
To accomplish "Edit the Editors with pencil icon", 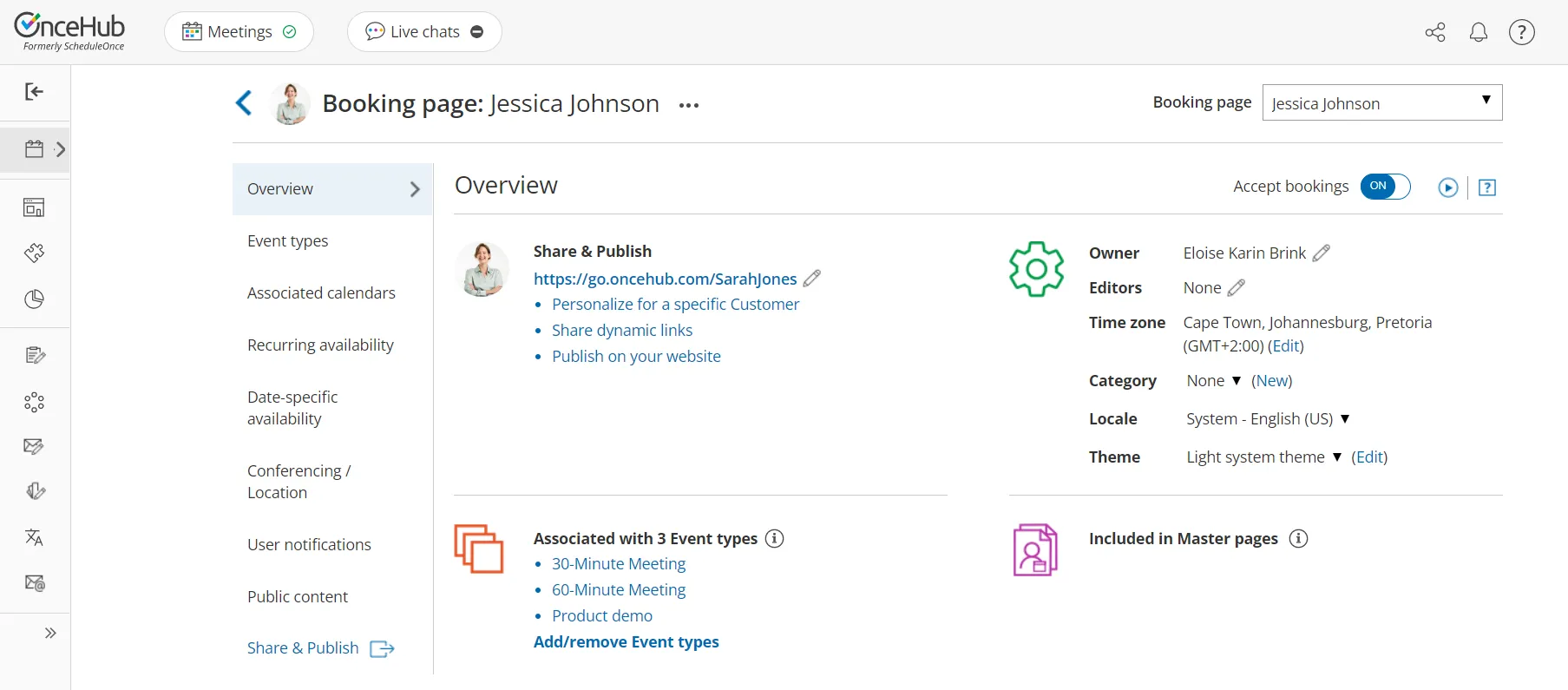I will (x=1237, y=288).
